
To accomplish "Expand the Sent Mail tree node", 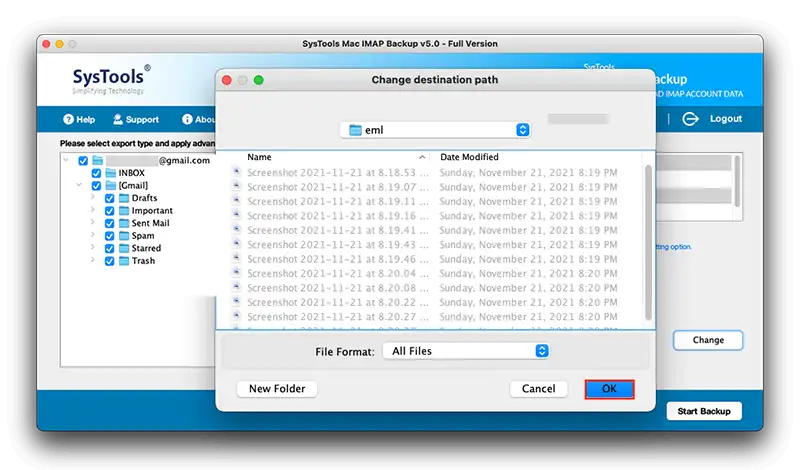I will pyautogui.click(x=92, y=222).
